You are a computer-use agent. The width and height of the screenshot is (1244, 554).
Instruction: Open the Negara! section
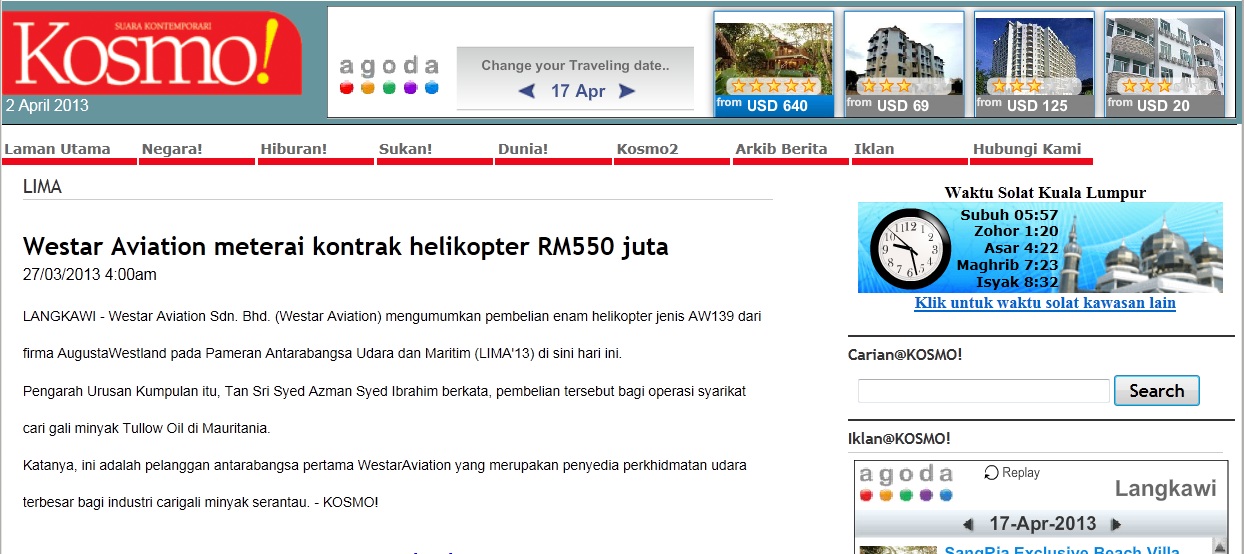pos(172,150)
